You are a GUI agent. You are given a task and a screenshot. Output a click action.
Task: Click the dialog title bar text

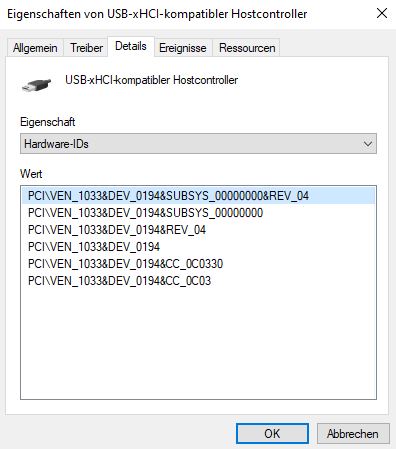click(157, 14)
